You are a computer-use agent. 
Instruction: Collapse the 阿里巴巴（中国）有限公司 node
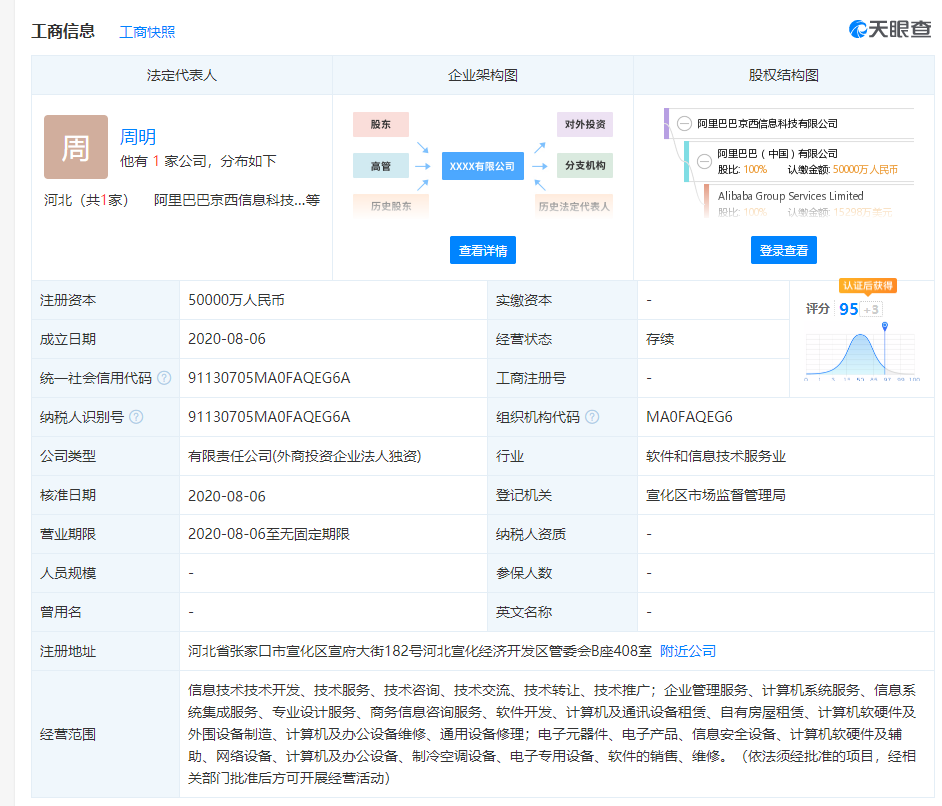point(704,161)
